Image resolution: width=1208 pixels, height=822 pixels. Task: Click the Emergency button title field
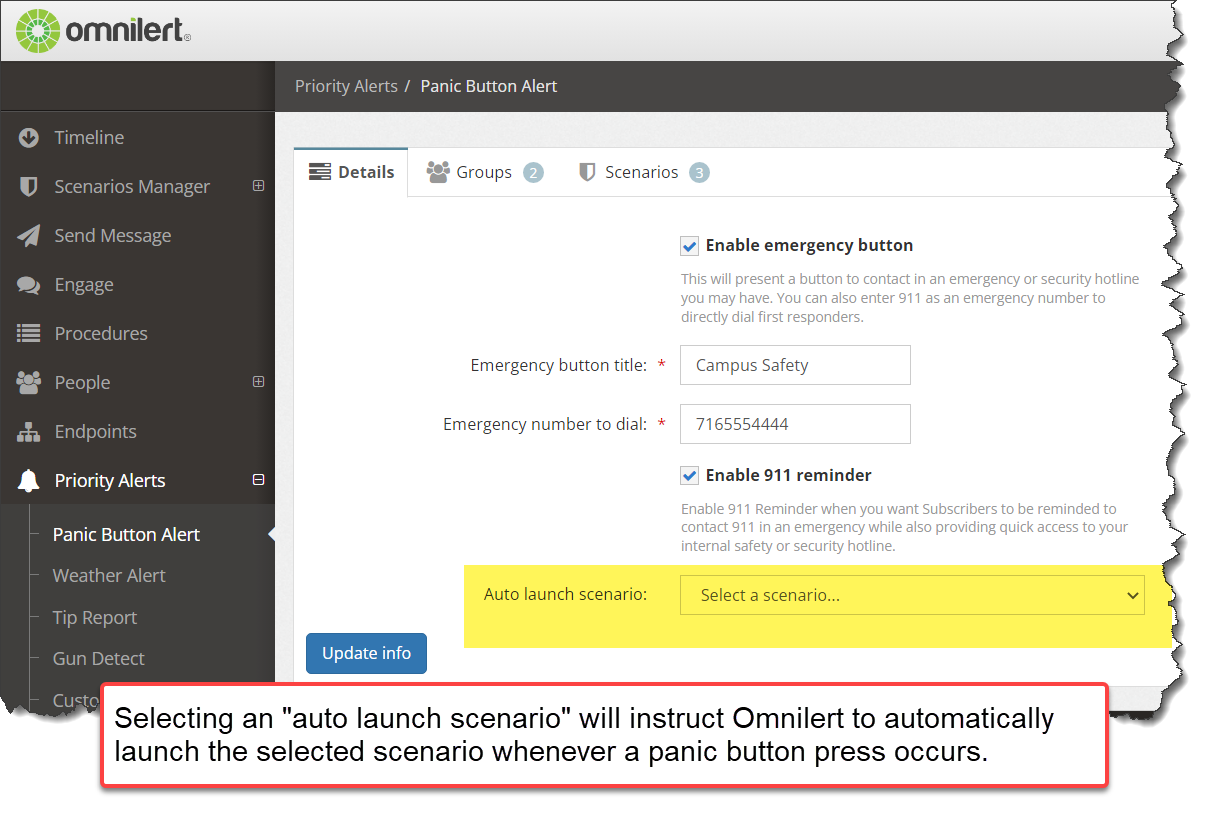[x=795, y=365]
